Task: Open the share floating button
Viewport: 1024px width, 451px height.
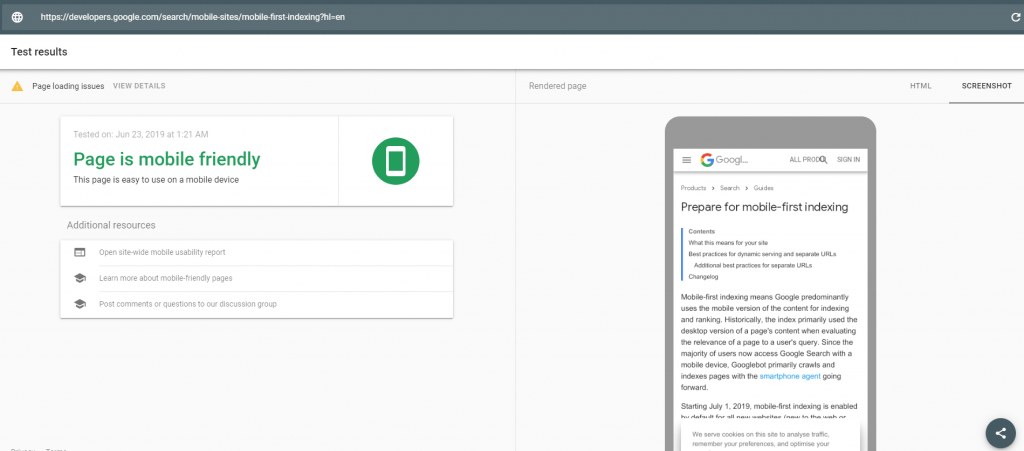Action: [x=1000, y=433]
